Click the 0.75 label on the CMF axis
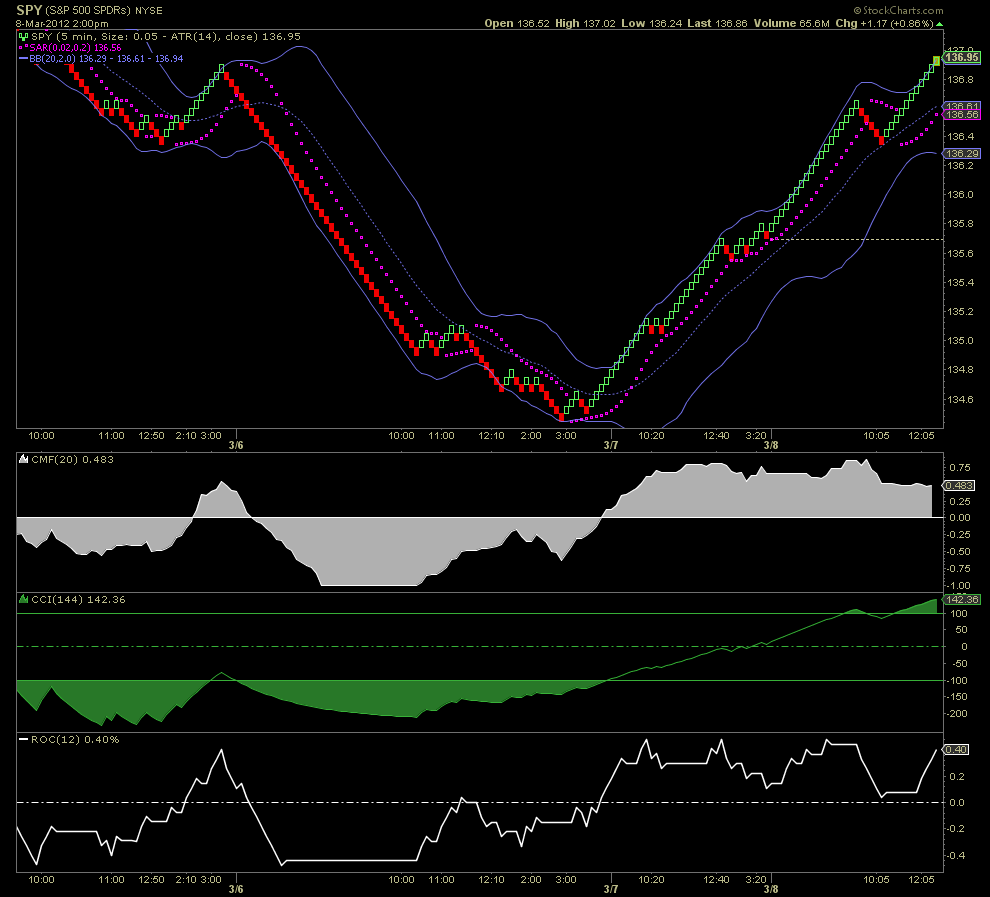This screenshot has height=897, width=990. coord(960,468)
